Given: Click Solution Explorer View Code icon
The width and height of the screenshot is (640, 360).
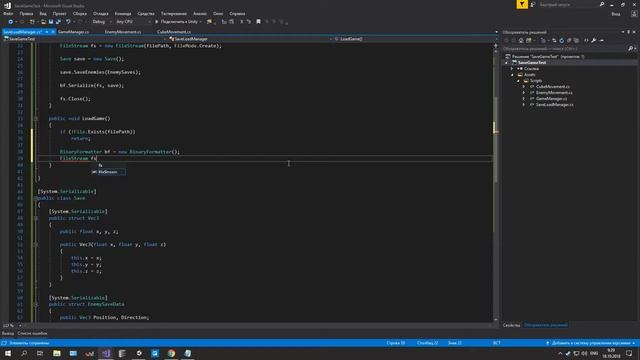Looking at the screenshot, I should [586, 40].
